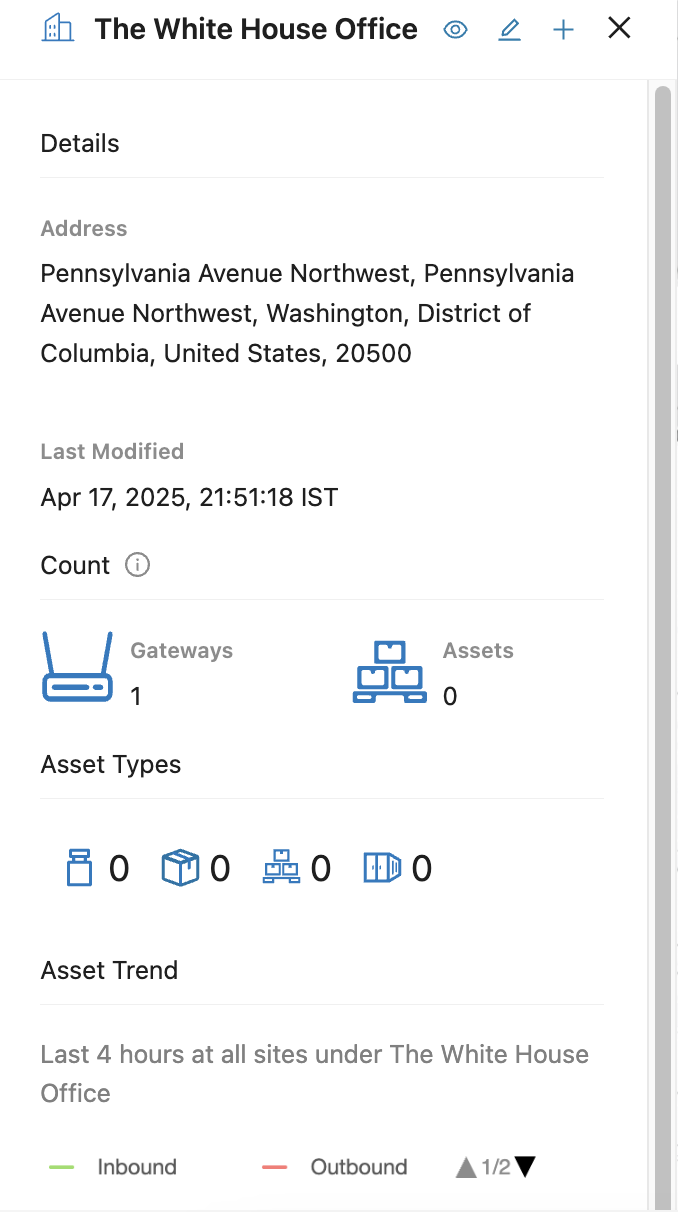
Task: Select the box asset type icon
Action: pos(180,868)
